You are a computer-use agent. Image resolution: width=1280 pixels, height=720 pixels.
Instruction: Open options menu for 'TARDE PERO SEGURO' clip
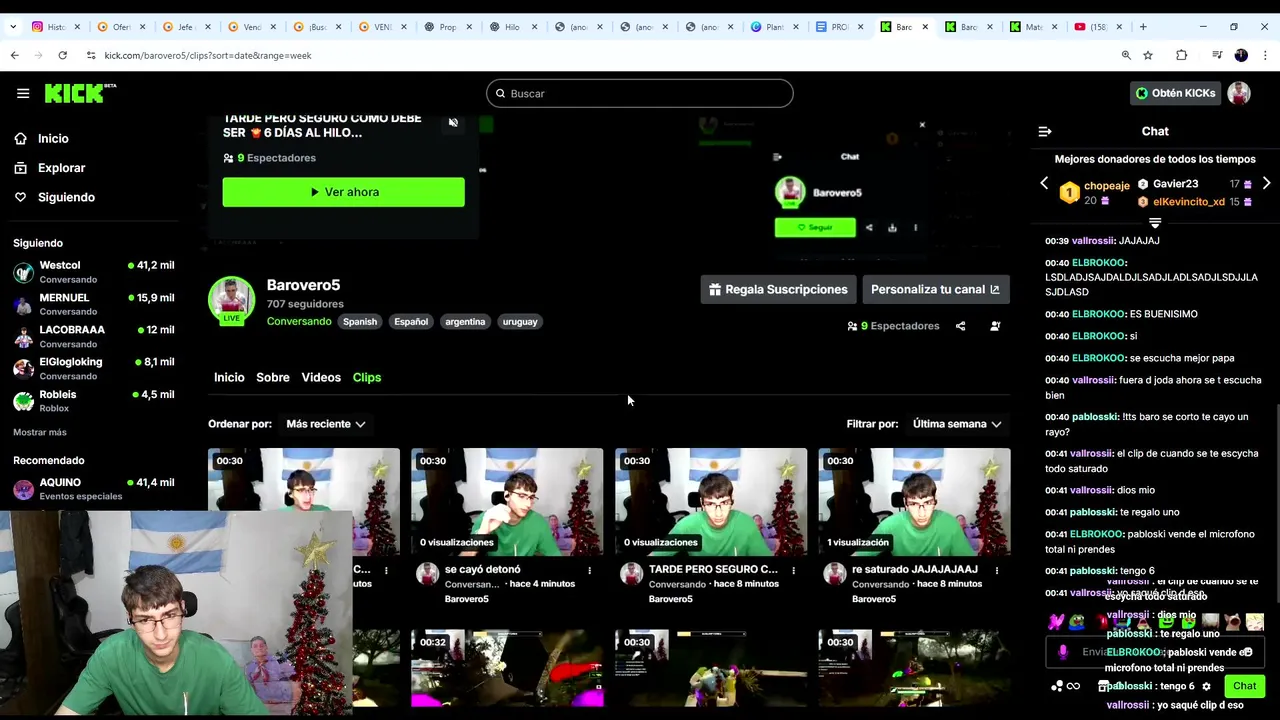coord(793,570)
